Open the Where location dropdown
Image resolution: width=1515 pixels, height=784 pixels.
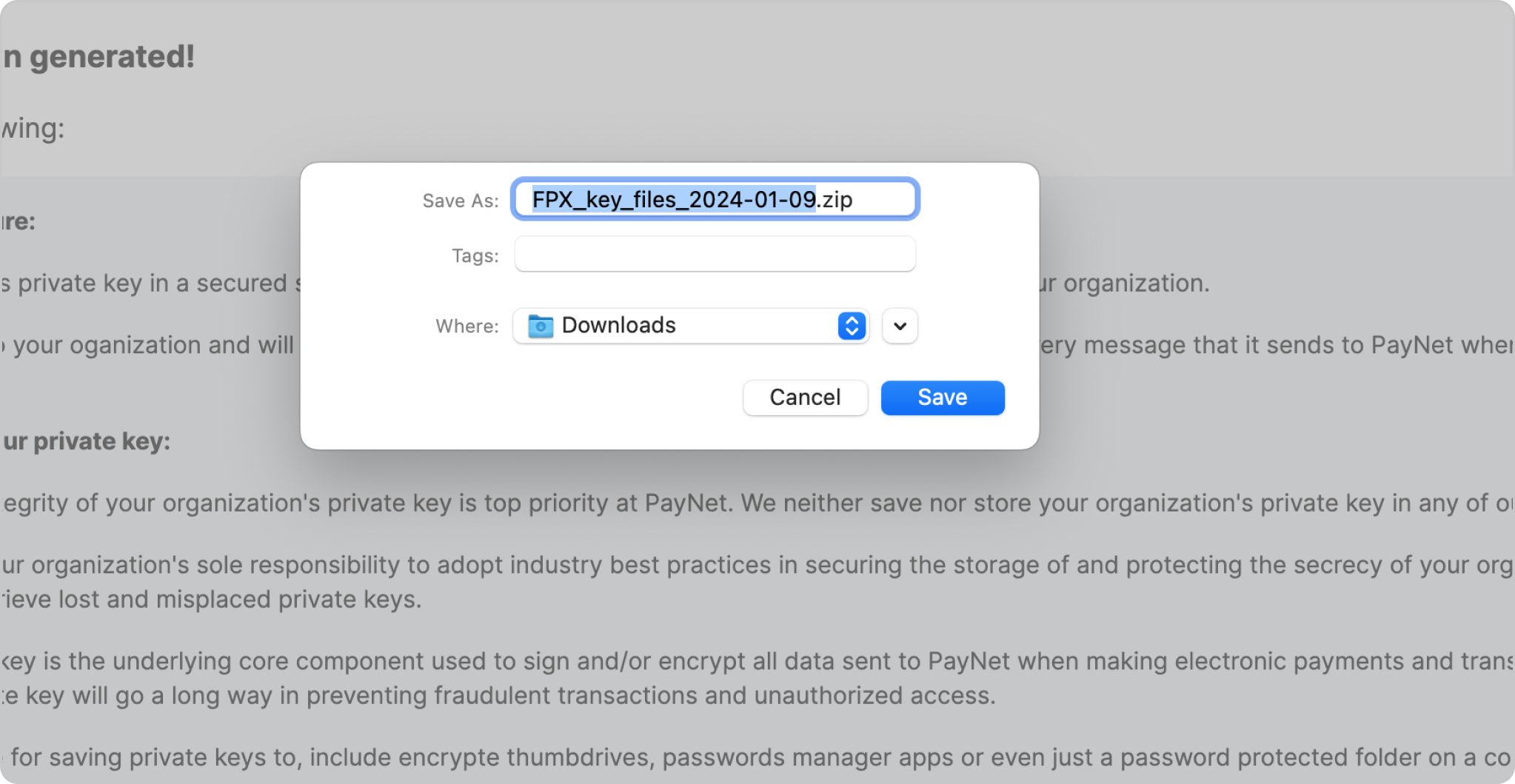691,326
